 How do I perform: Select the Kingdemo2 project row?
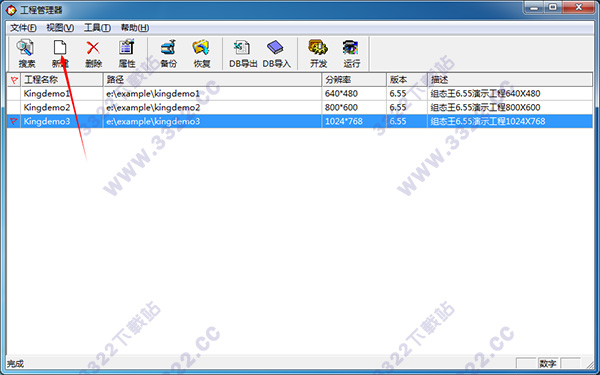(x=300, y=108)
